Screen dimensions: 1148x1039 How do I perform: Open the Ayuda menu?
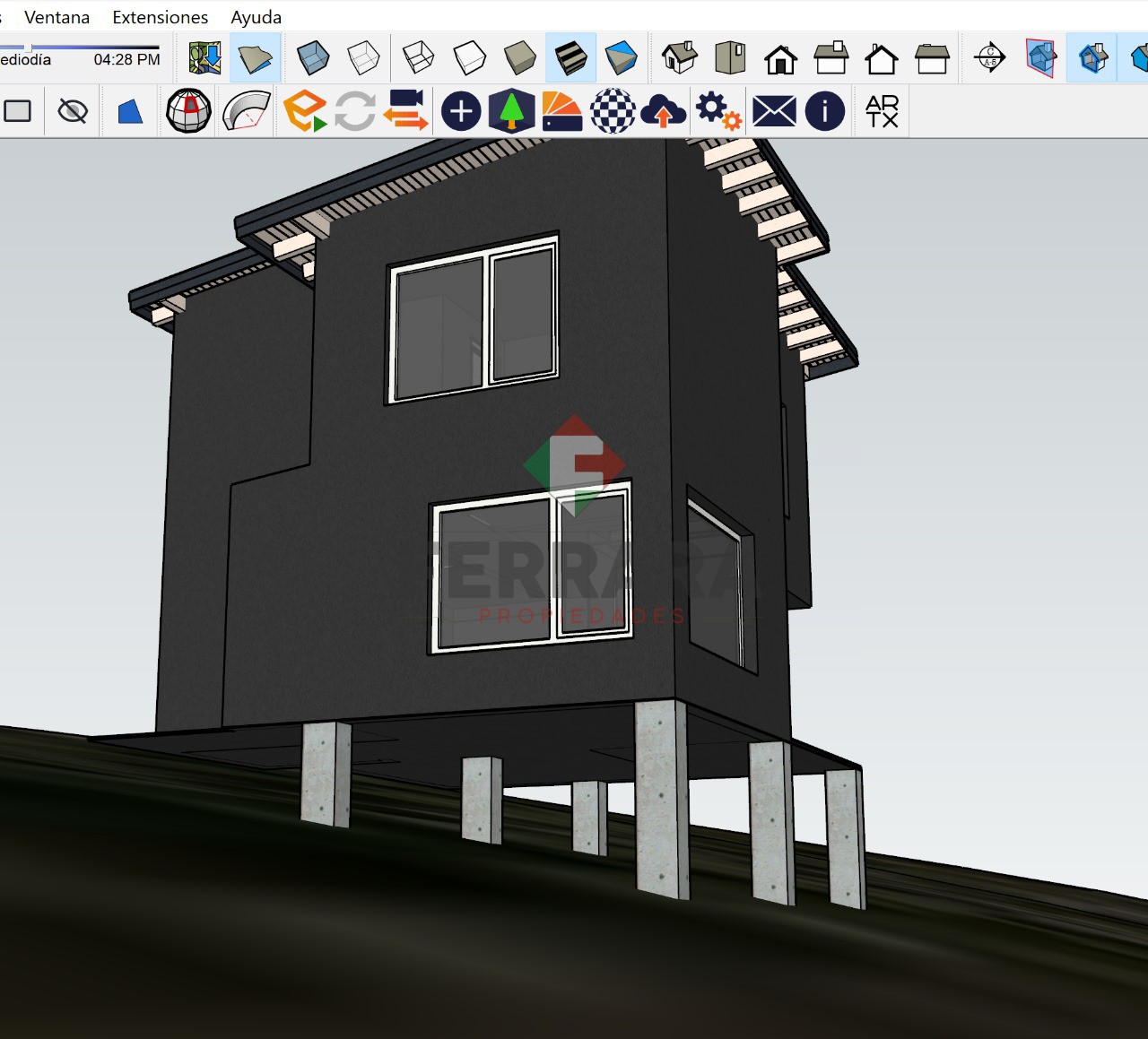tap(256, 17)
